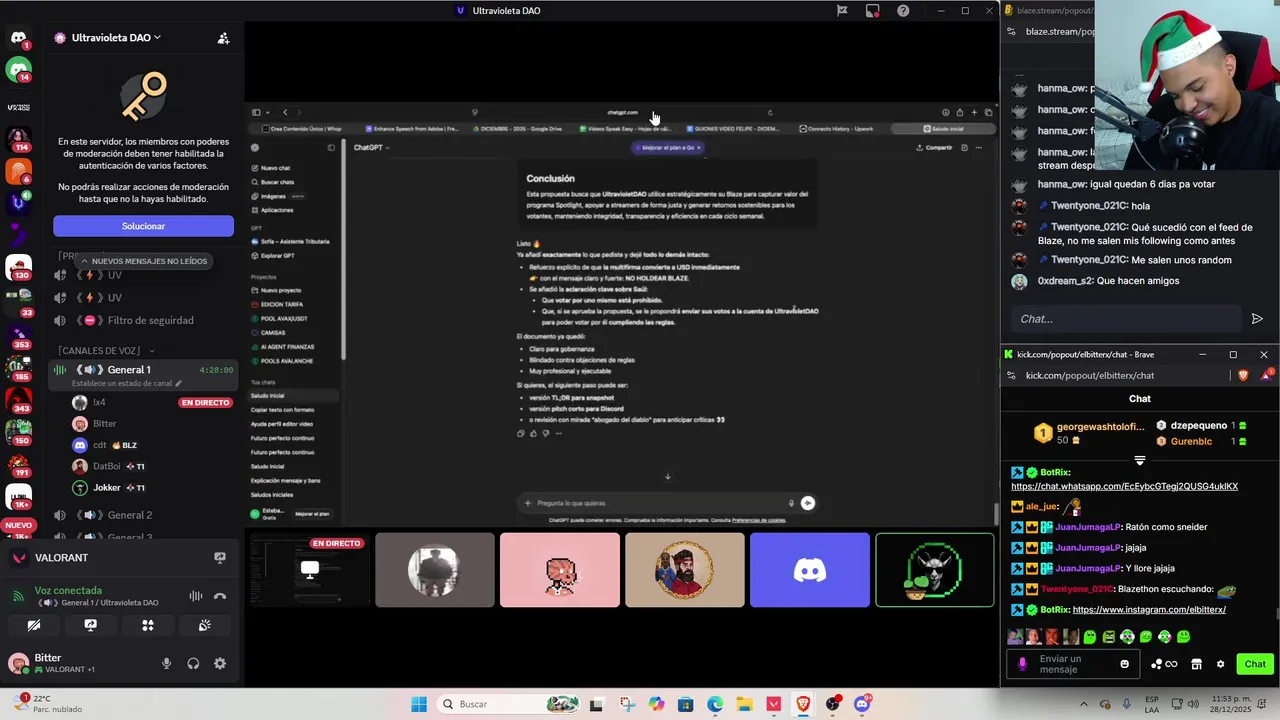Open Microsoft Store in taskbar
The width and height of the screenshot is (1280, 720).
click(x=685, y=704)
